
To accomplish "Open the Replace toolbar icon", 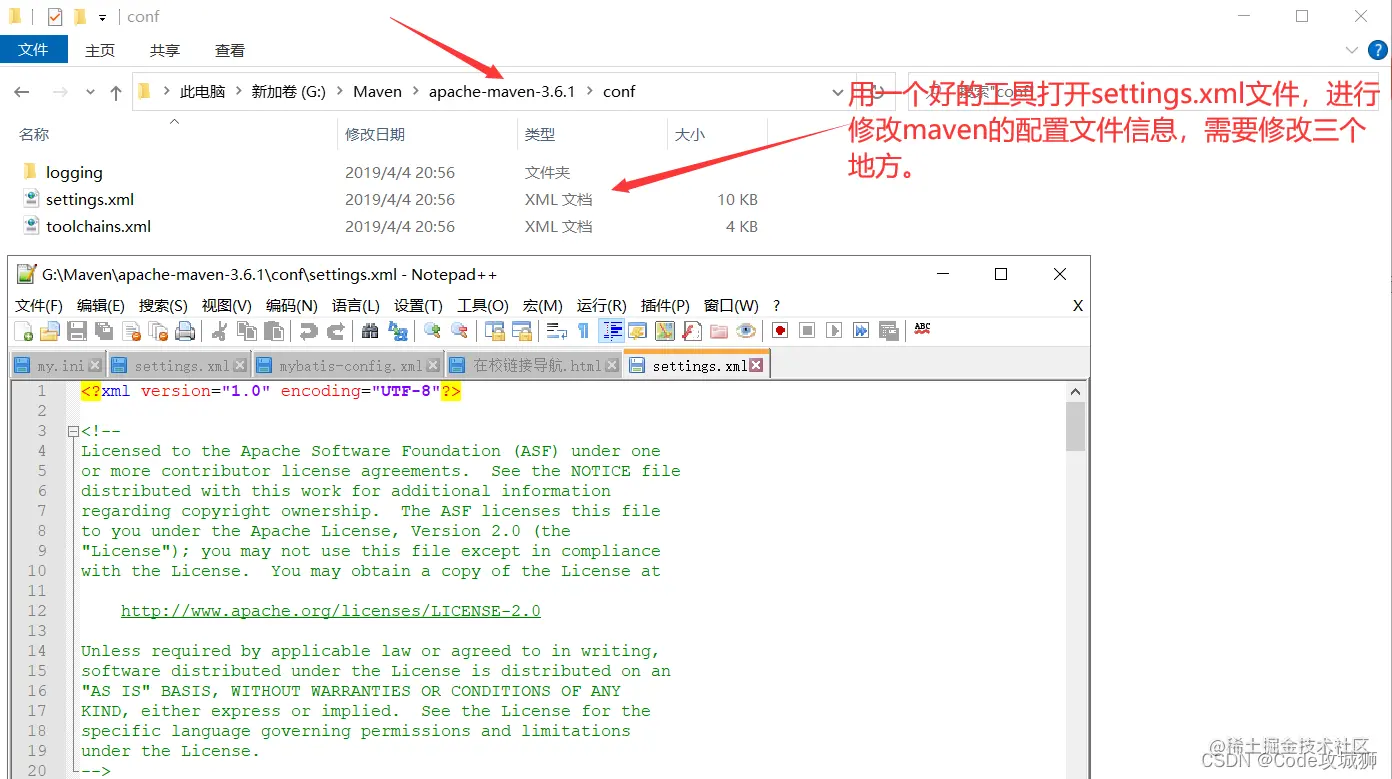I will pyautogui.click(x=398, y=330).
